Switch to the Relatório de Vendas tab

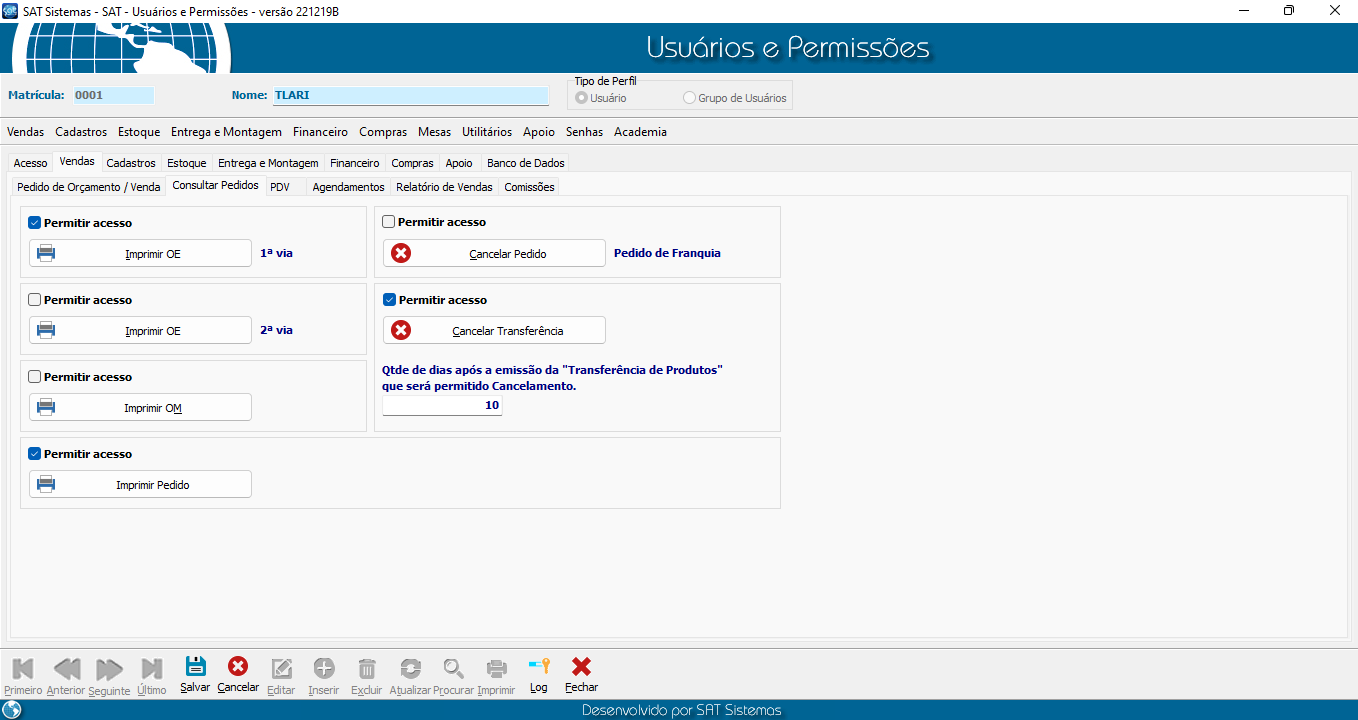[444, 187]
